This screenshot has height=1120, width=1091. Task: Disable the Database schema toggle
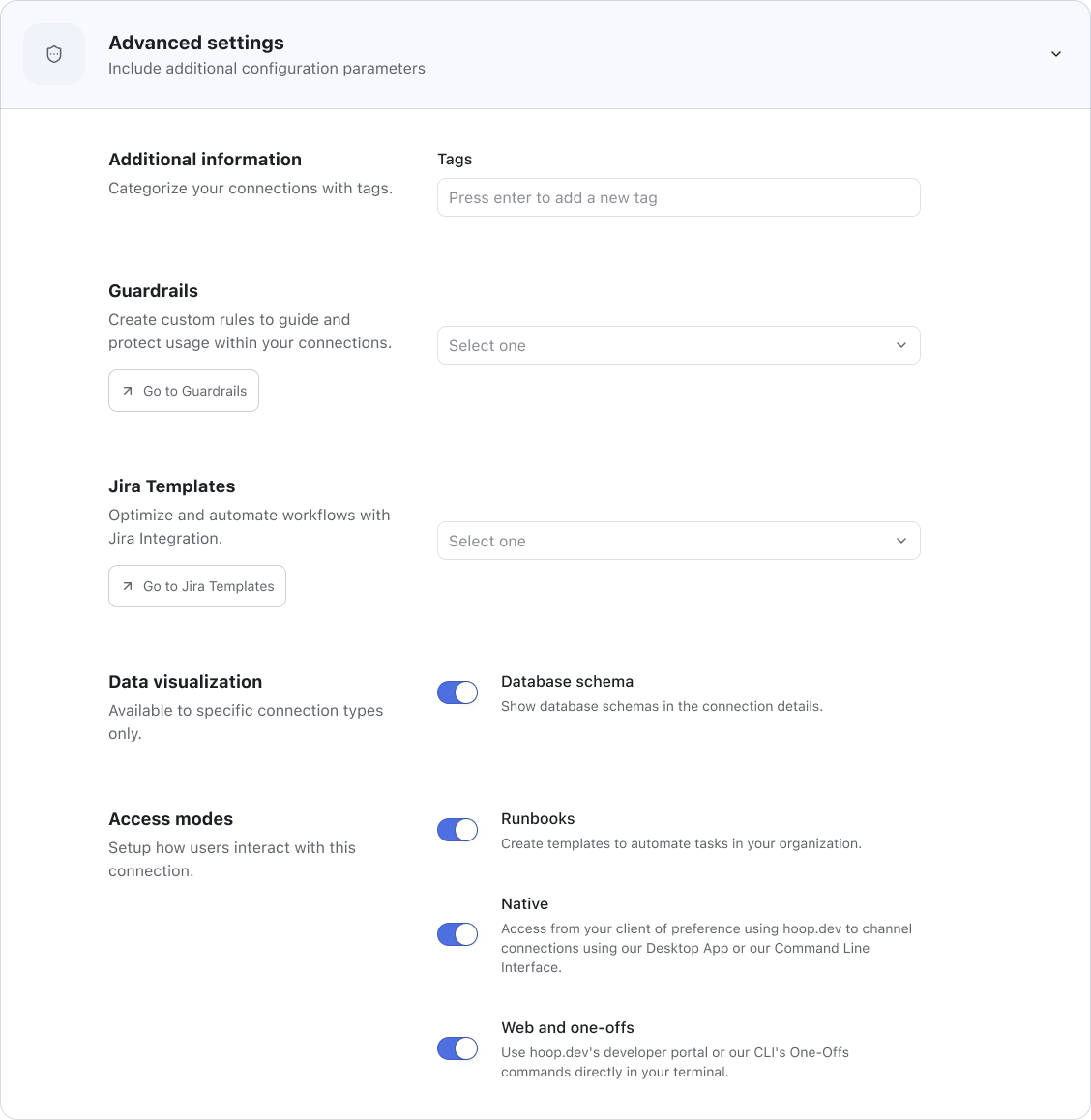pos(457,693)
